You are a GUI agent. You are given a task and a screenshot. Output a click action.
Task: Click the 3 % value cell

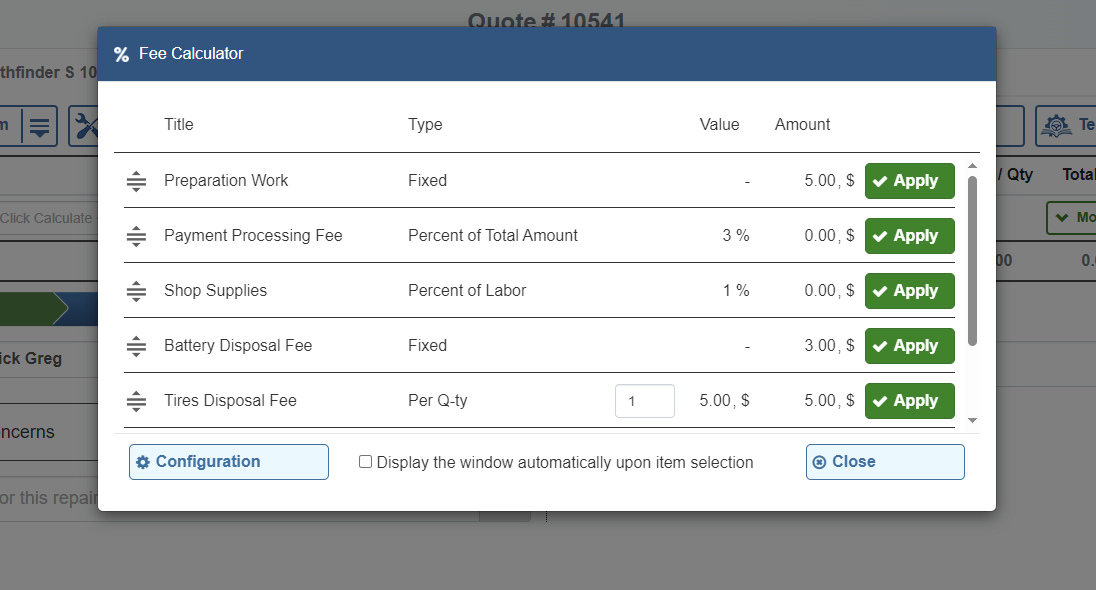pos(735,236)
